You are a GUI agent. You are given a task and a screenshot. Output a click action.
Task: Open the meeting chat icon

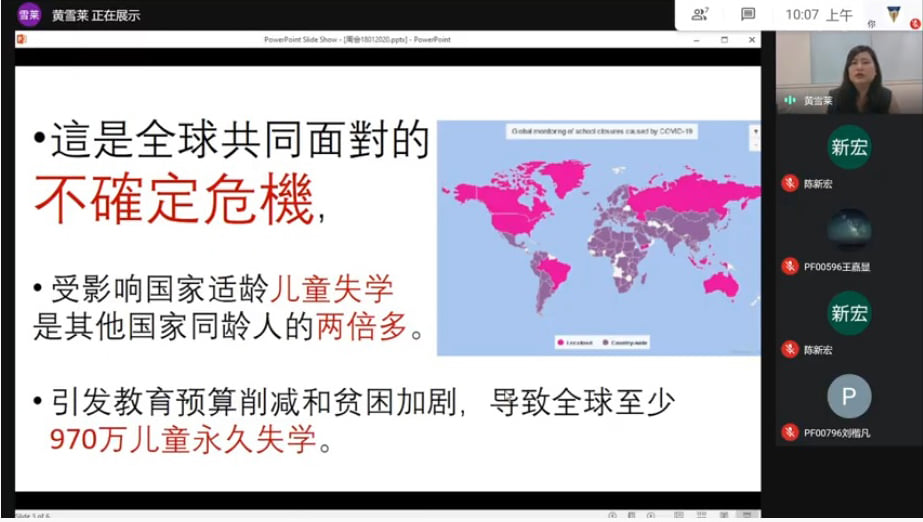pyautogui.click(x=748, y=14)
